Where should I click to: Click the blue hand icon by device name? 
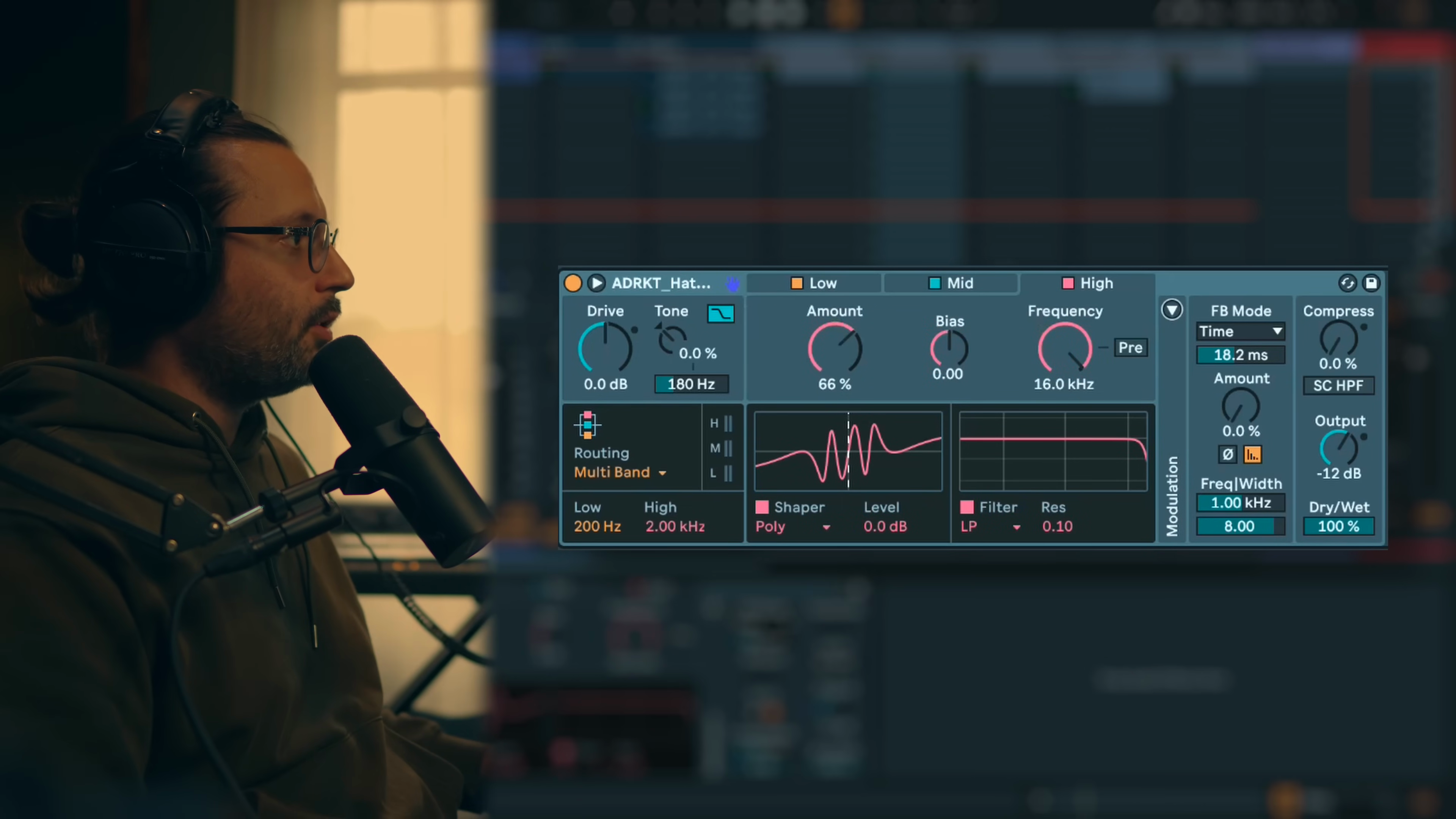click(733, 284)
